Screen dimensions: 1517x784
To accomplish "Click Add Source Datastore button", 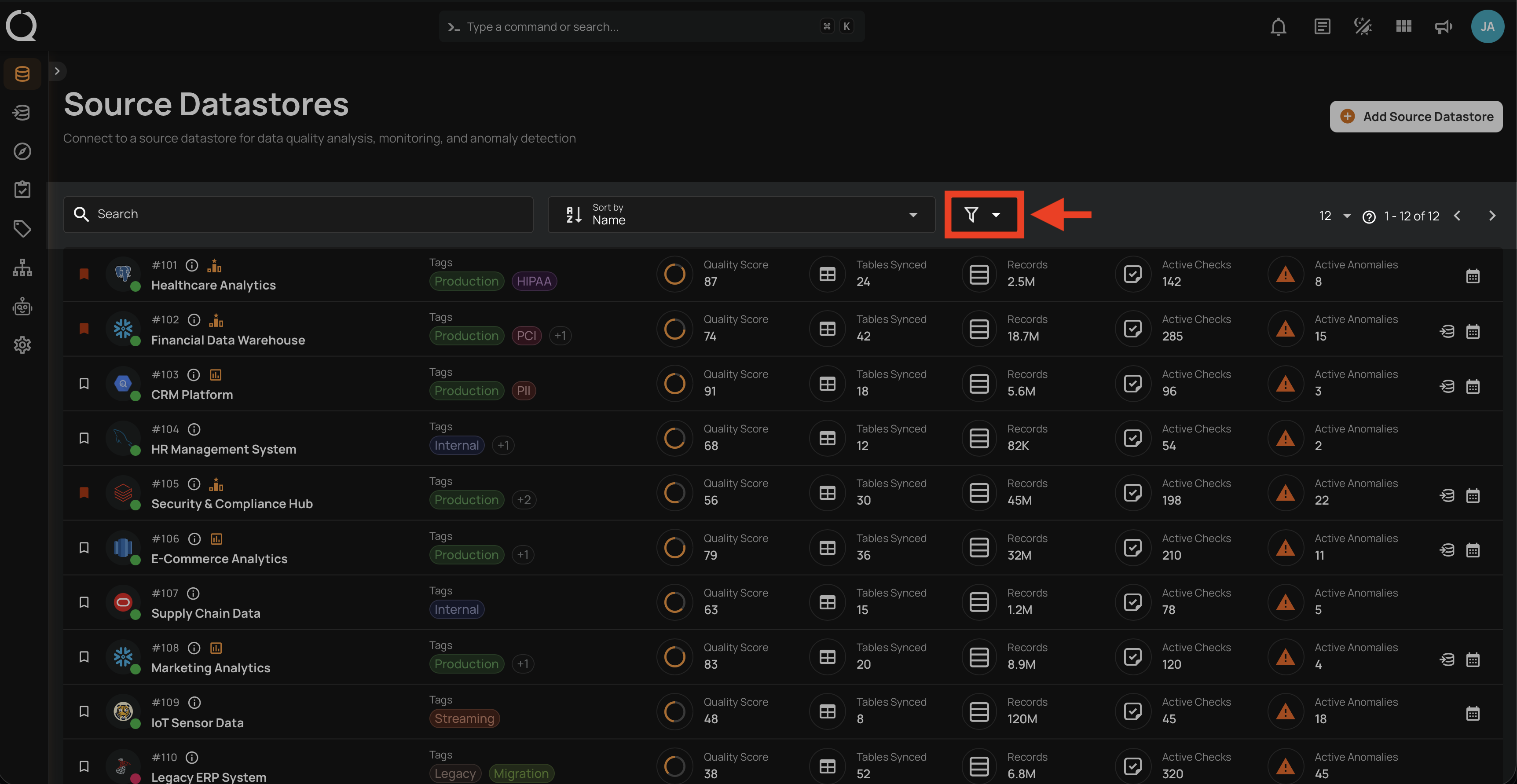I will [x=1416, y=117].
